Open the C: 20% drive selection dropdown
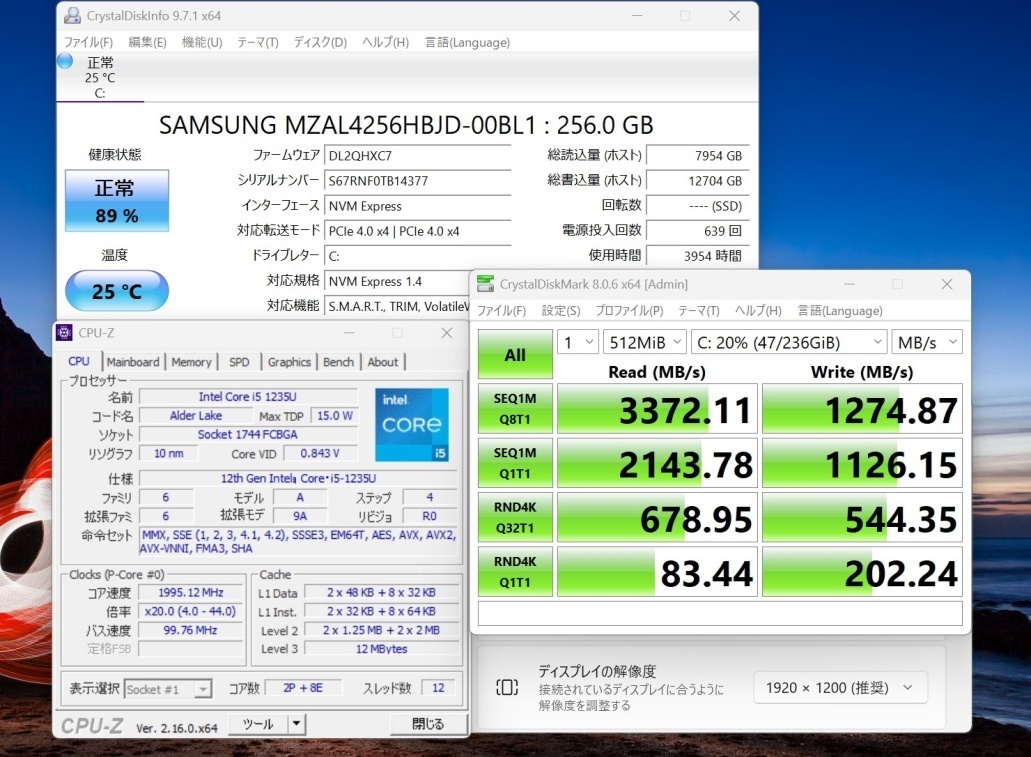 coord(788,342)
